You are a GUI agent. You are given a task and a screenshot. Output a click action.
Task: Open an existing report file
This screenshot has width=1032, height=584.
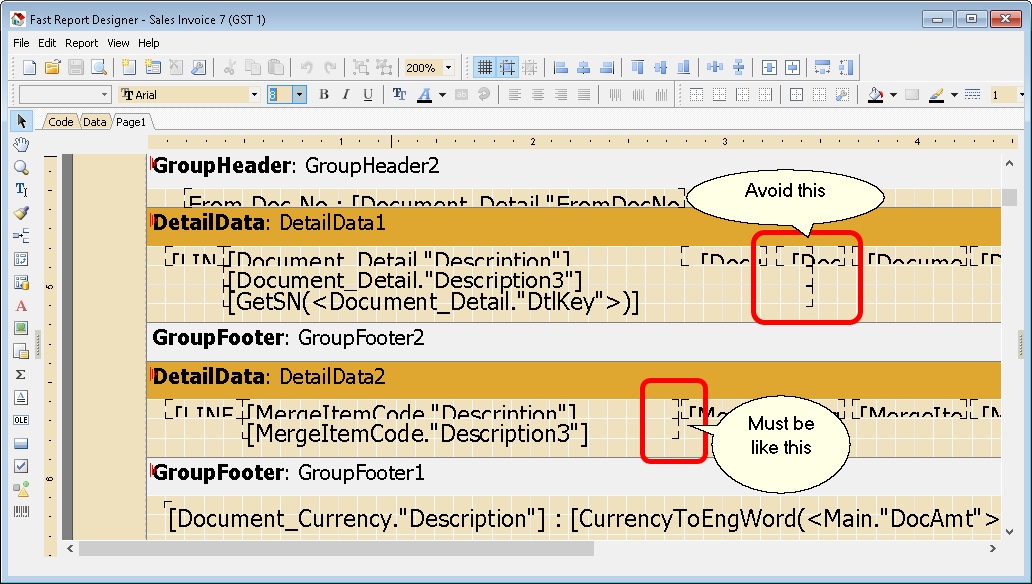(x=52, y=67)
